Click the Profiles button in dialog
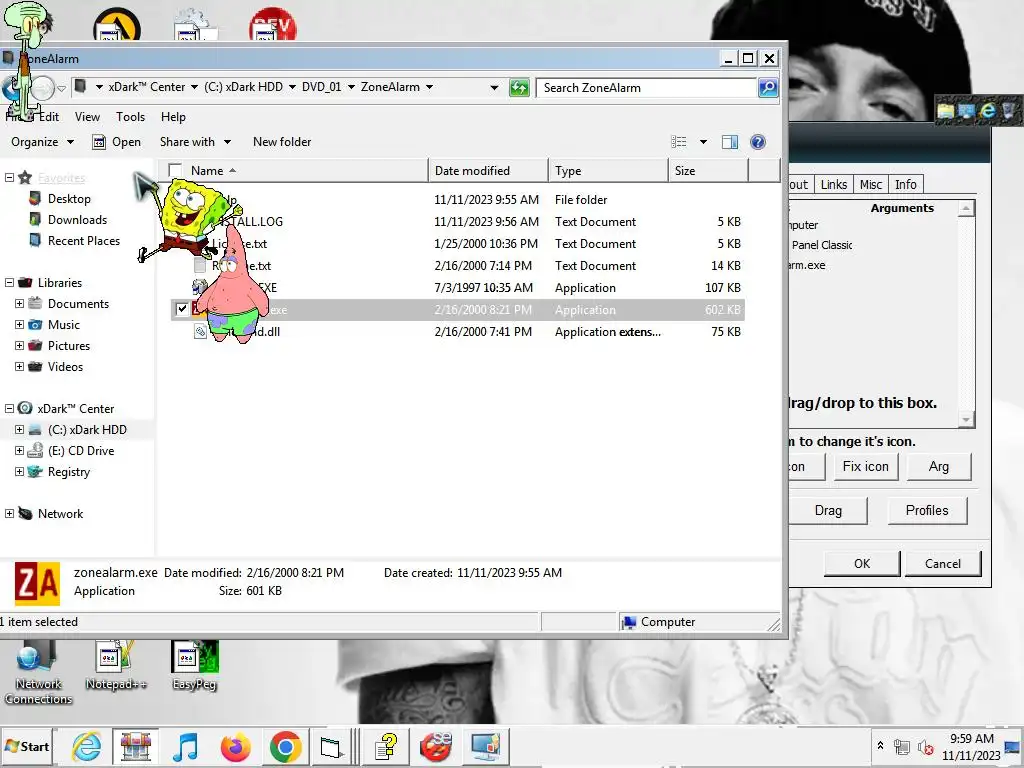 [927, 511]
